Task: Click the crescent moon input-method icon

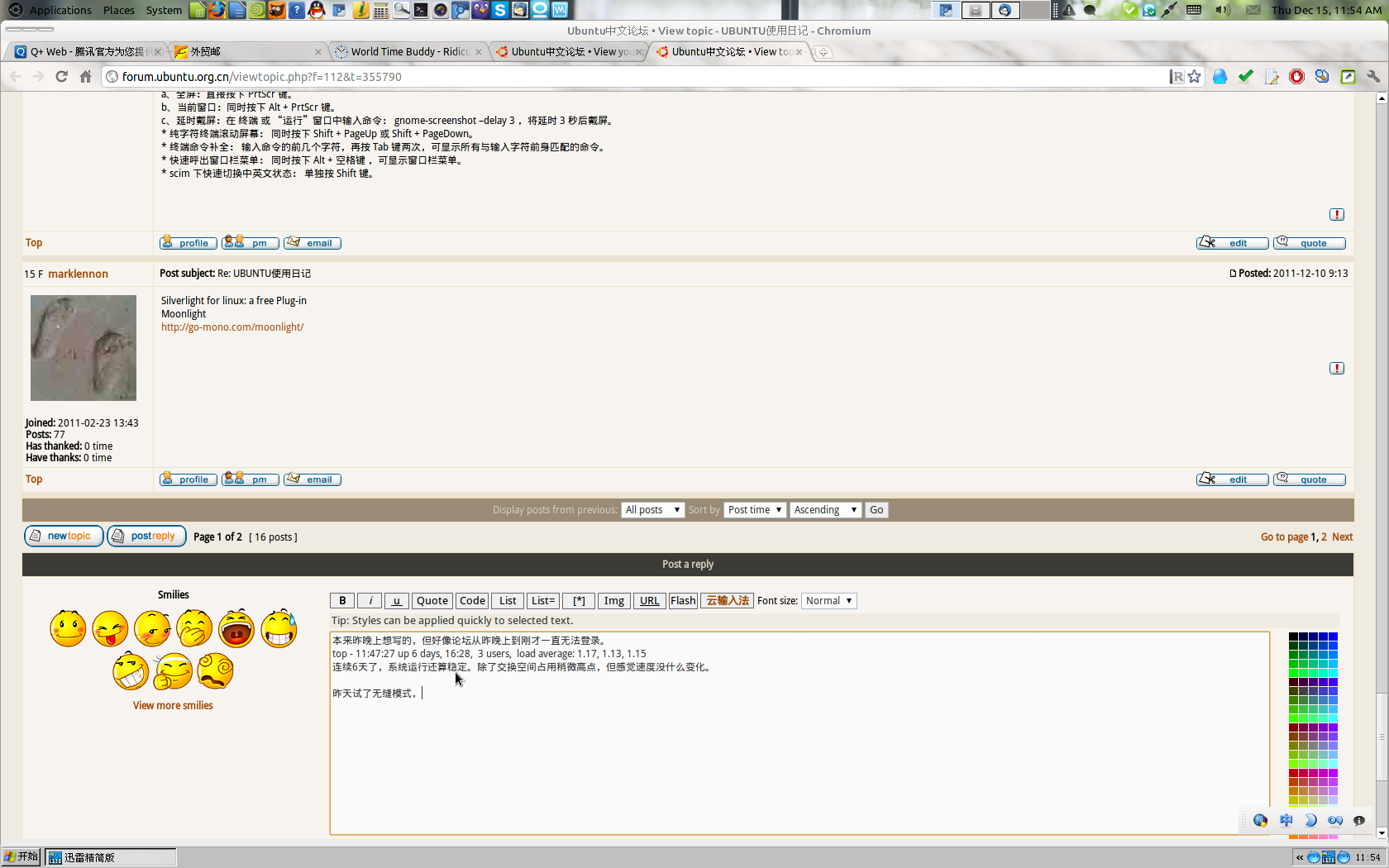Action: (x=1310, y=820)
